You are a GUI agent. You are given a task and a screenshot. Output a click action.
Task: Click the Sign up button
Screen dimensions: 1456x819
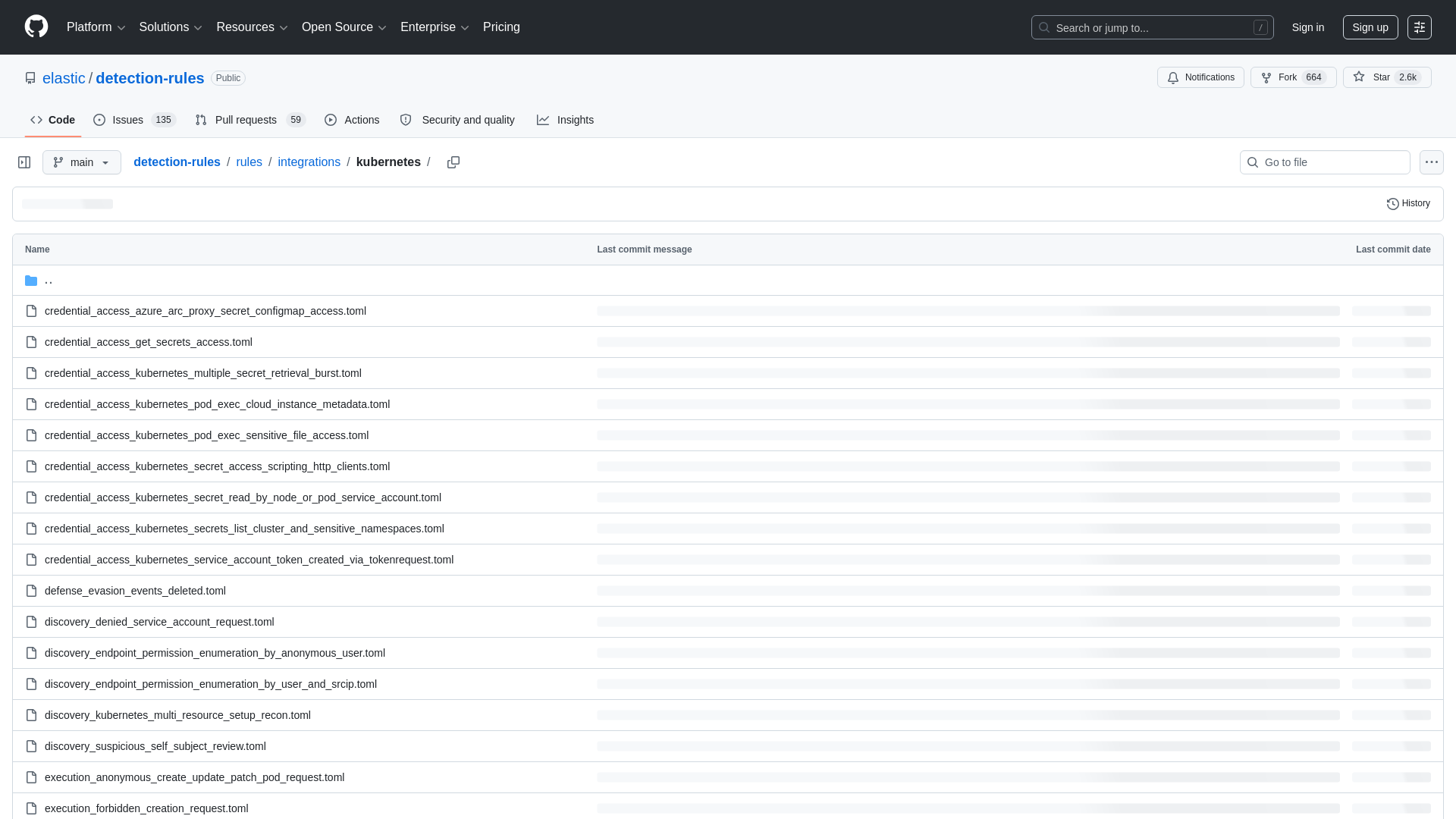coord(1370,27)
